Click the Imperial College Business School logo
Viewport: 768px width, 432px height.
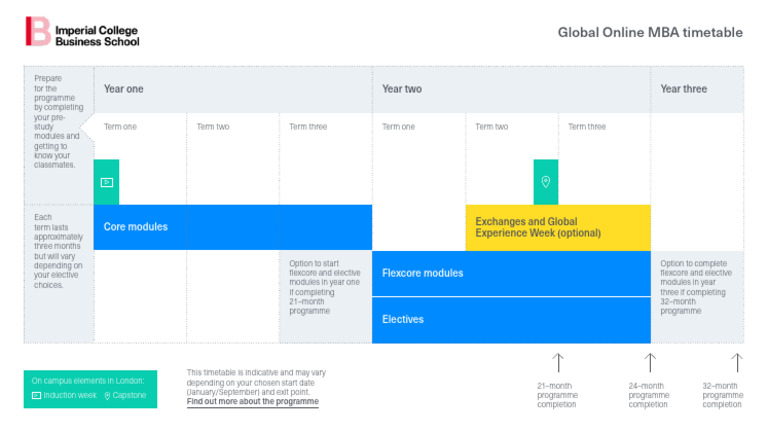[x=82, y=32]
